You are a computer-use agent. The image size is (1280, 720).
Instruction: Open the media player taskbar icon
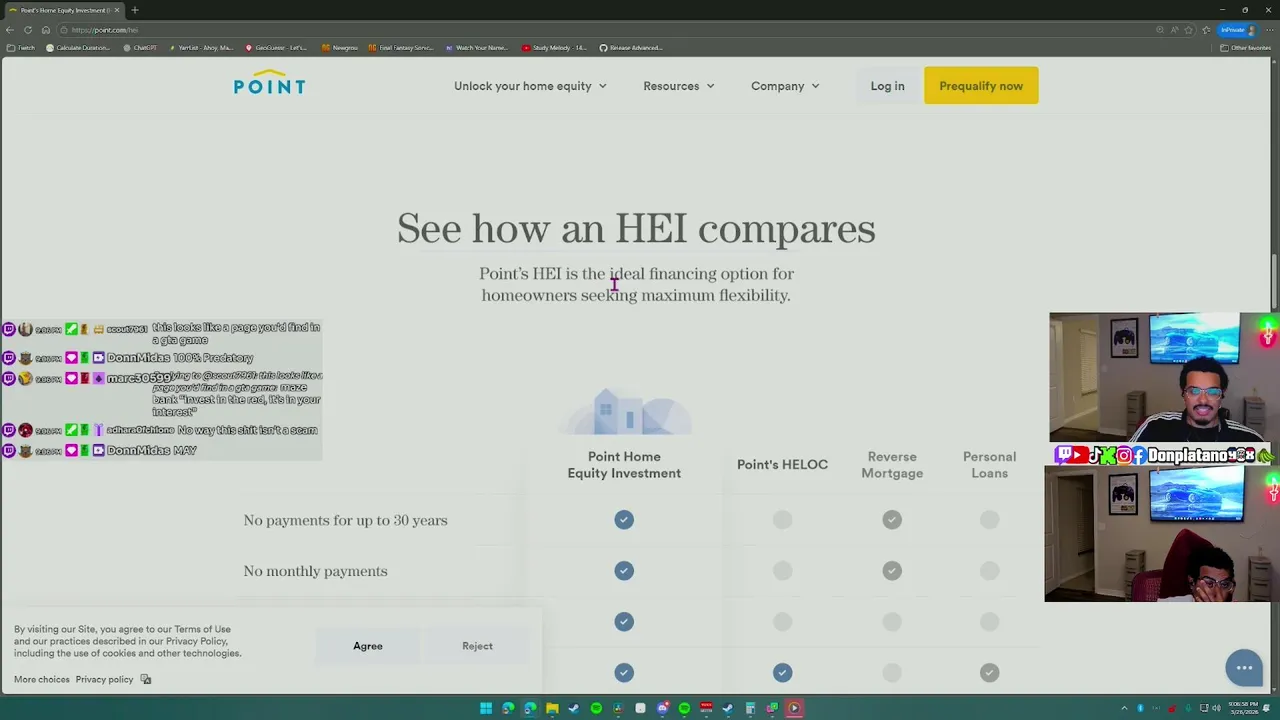click(x=794, y=708)
